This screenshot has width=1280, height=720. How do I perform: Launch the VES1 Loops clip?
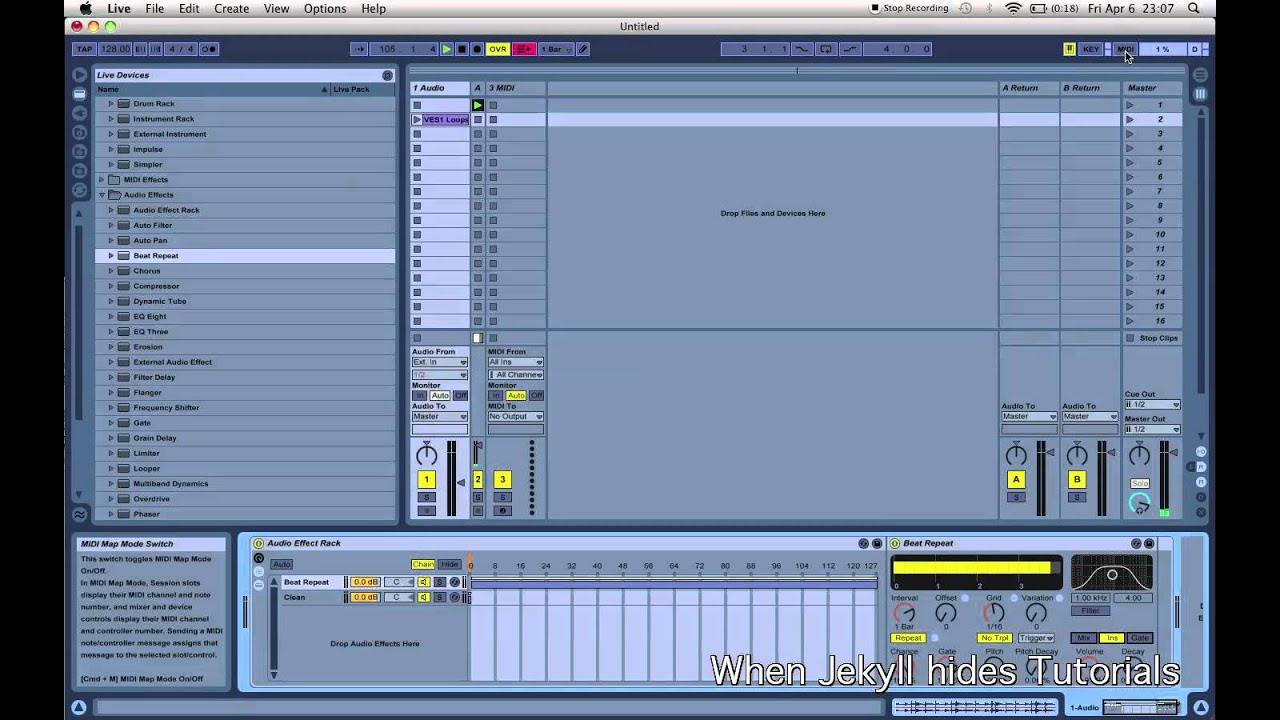(417, 120)
